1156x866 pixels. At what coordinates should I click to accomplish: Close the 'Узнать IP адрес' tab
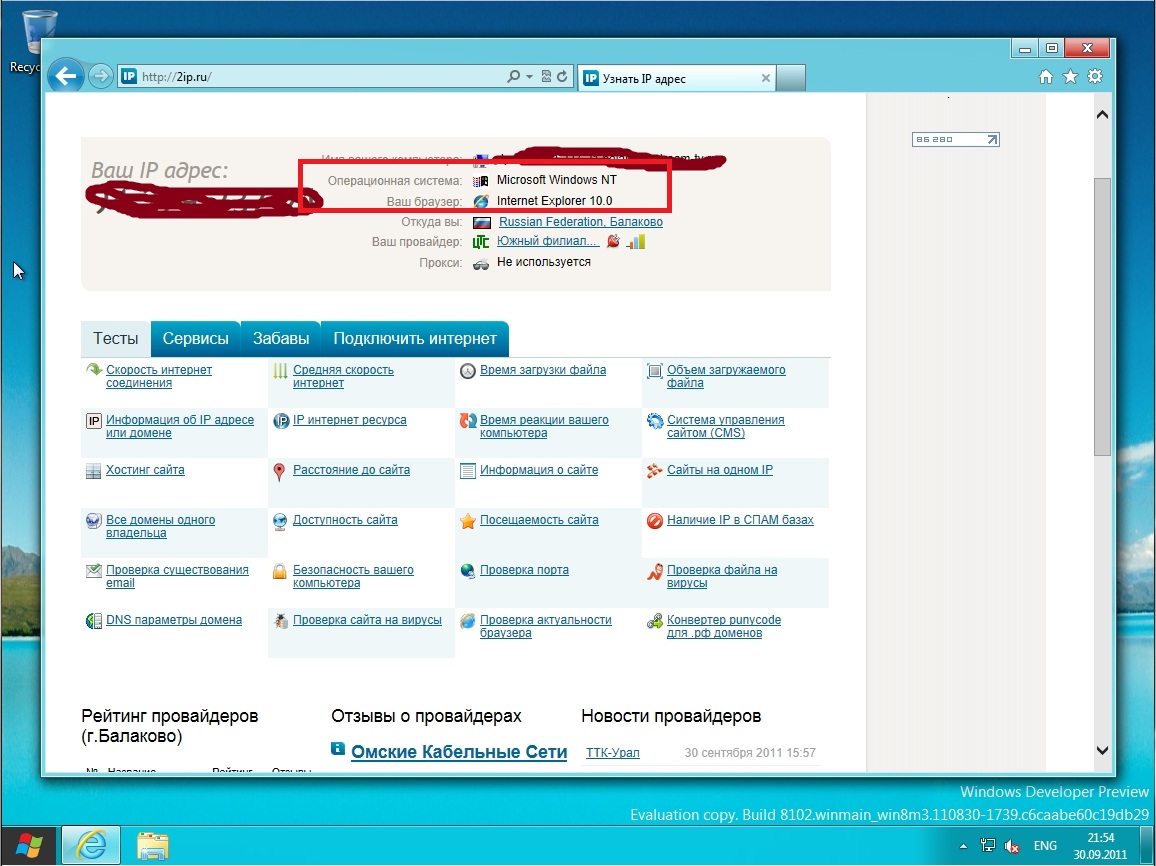click(x=765, y=78)
